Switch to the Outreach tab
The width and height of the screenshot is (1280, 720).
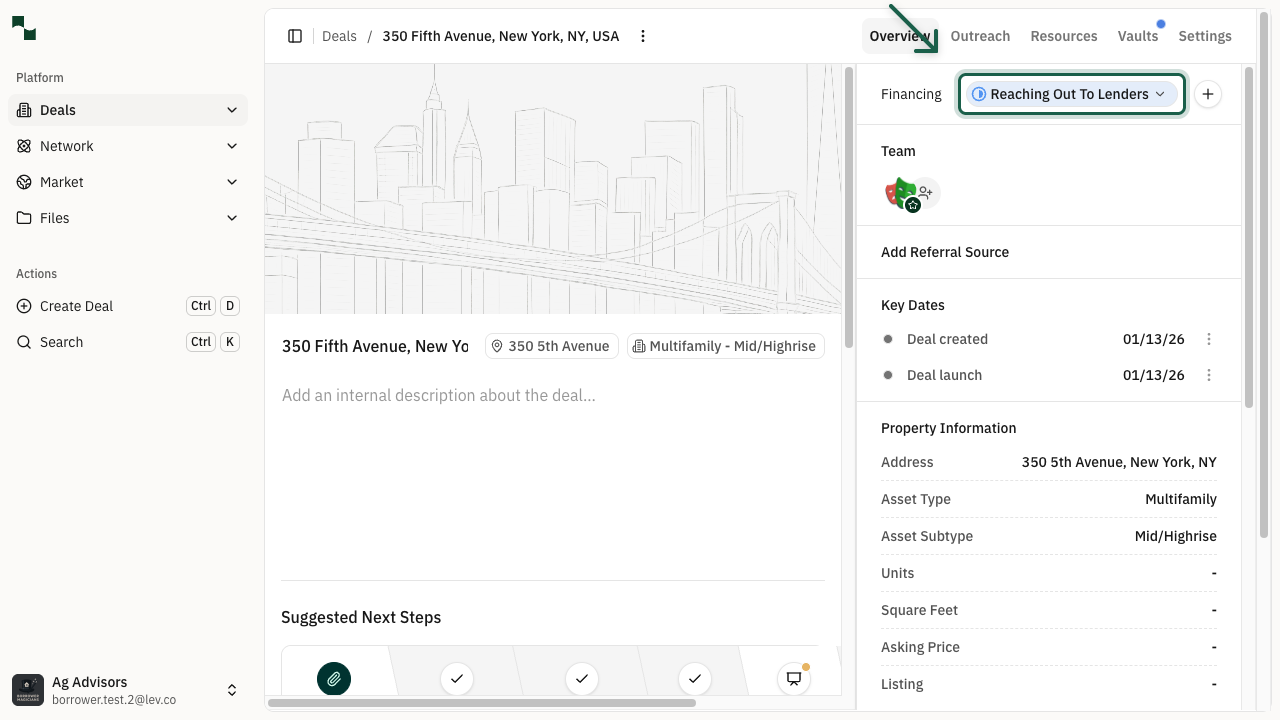click(x=980, y=36)
